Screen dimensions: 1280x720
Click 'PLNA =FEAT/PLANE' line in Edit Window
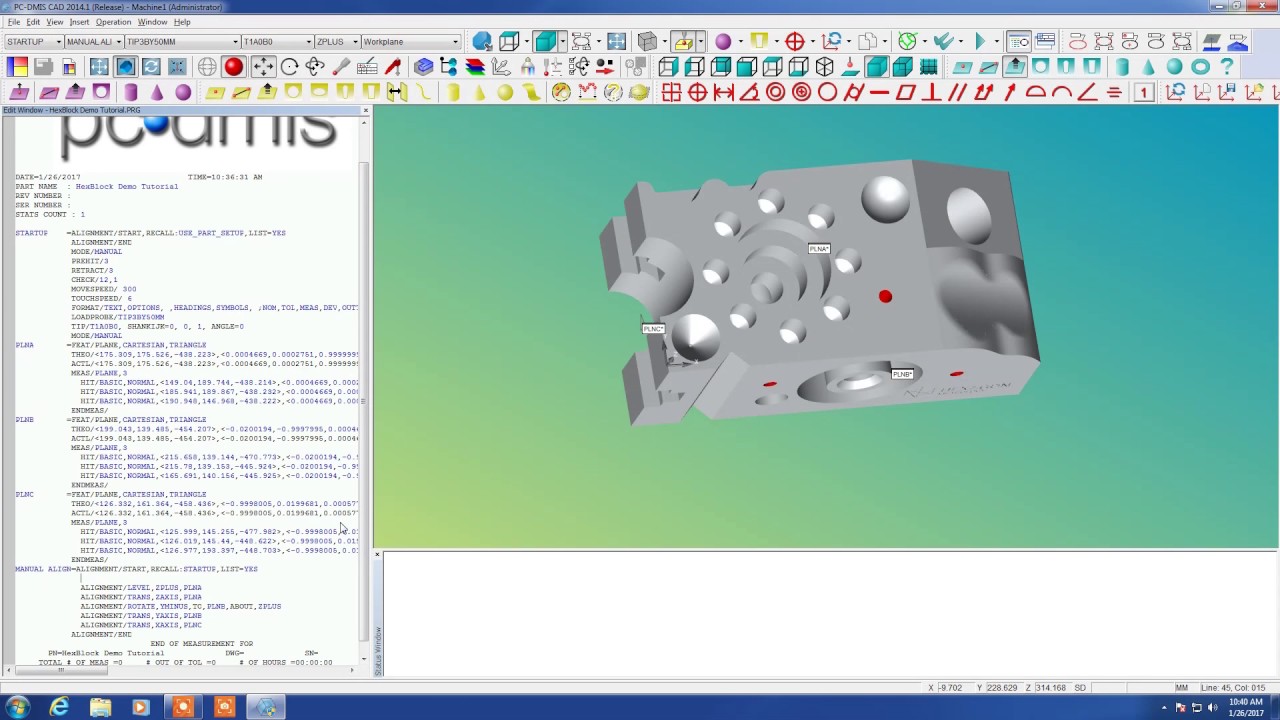point(111,345)
